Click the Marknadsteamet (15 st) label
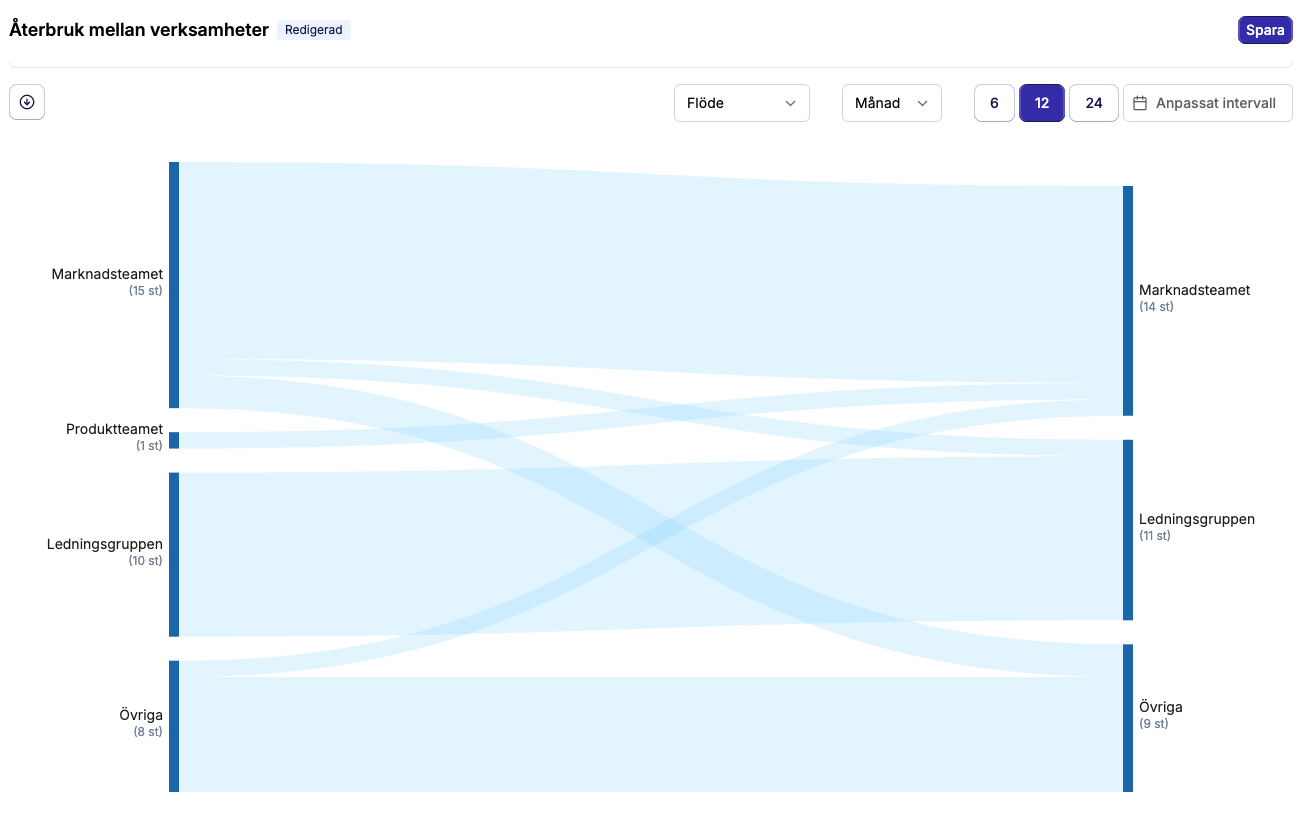Screen dimensions: 1303x814 click(x=107, y=281)
